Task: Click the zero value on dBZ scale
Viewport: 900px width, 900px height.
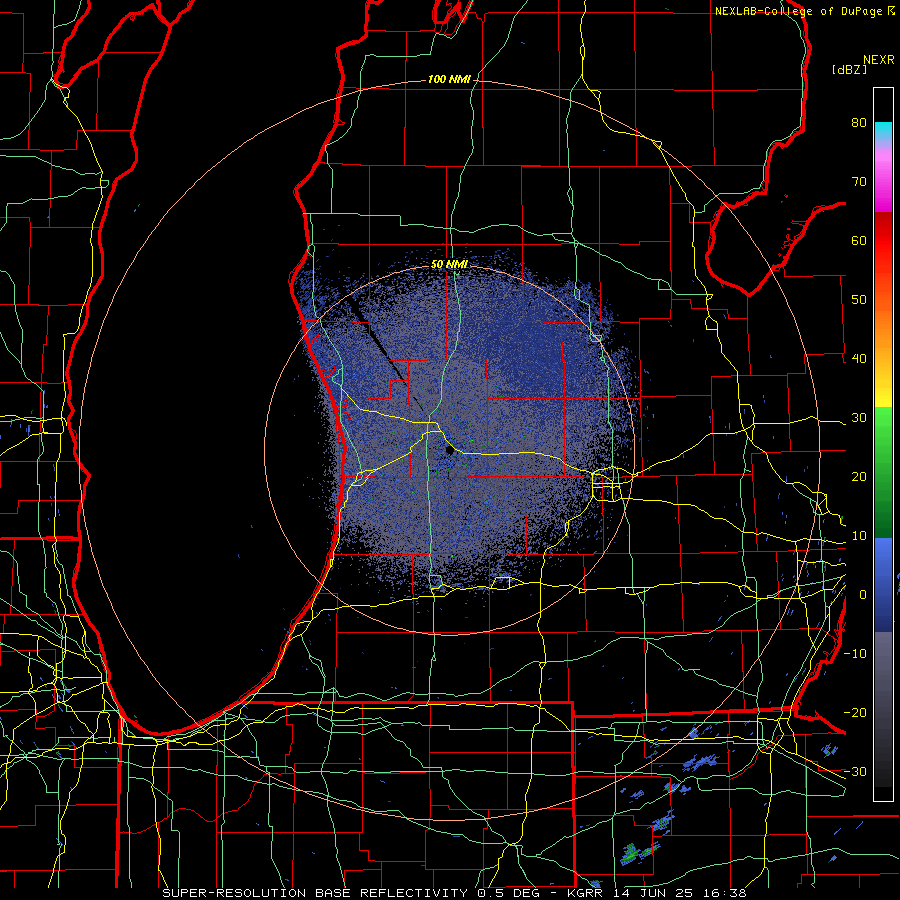Action: (863, 595)
